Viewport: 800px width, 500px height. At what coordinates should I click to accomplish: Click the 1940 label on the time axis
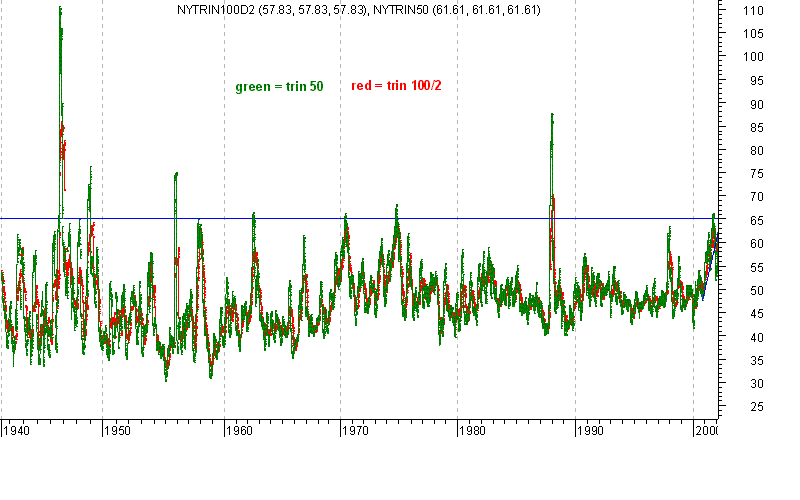[16, 431]
